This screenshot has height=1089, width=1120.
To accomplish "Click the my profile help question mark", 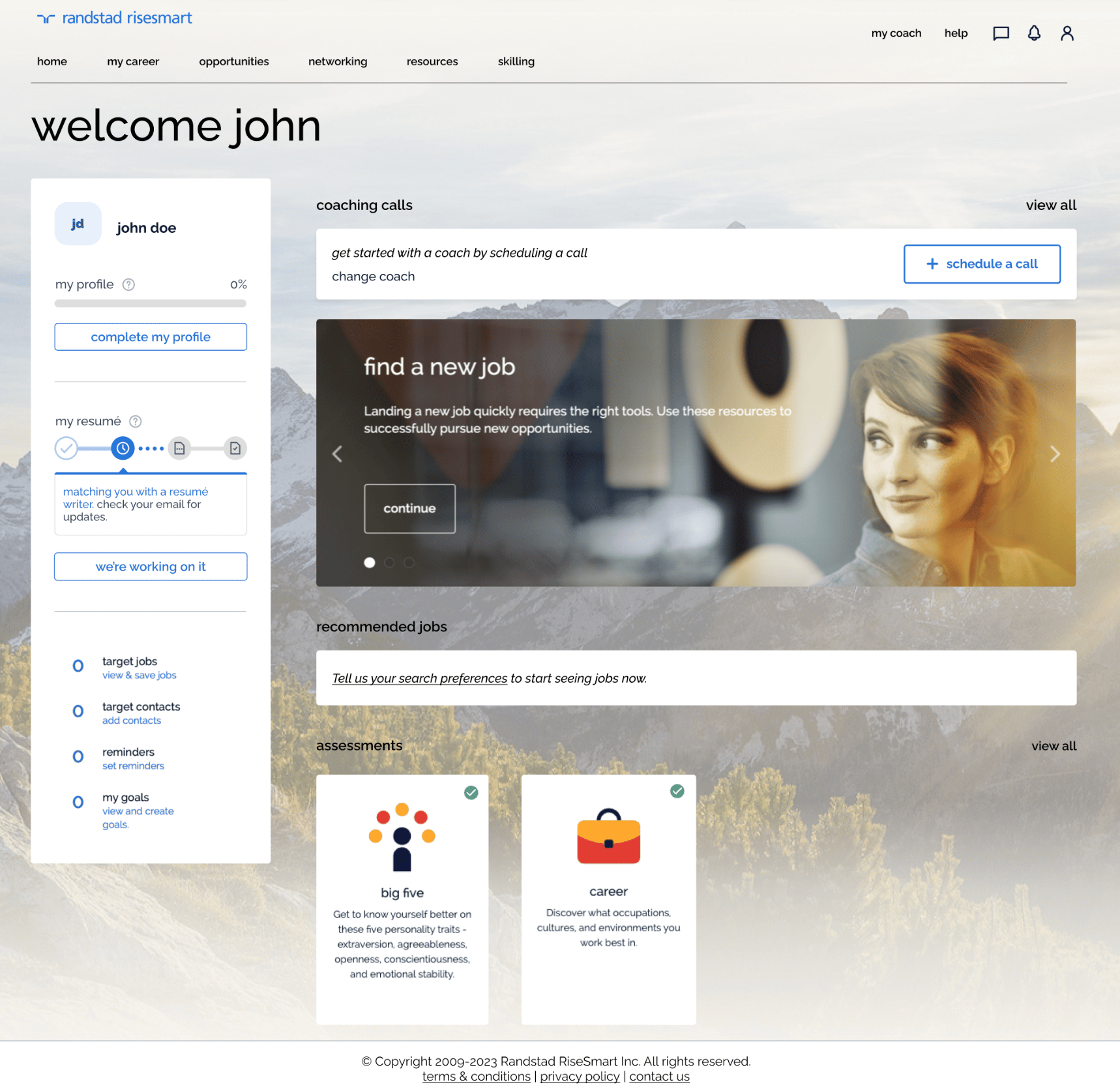I will click(129, 284).
